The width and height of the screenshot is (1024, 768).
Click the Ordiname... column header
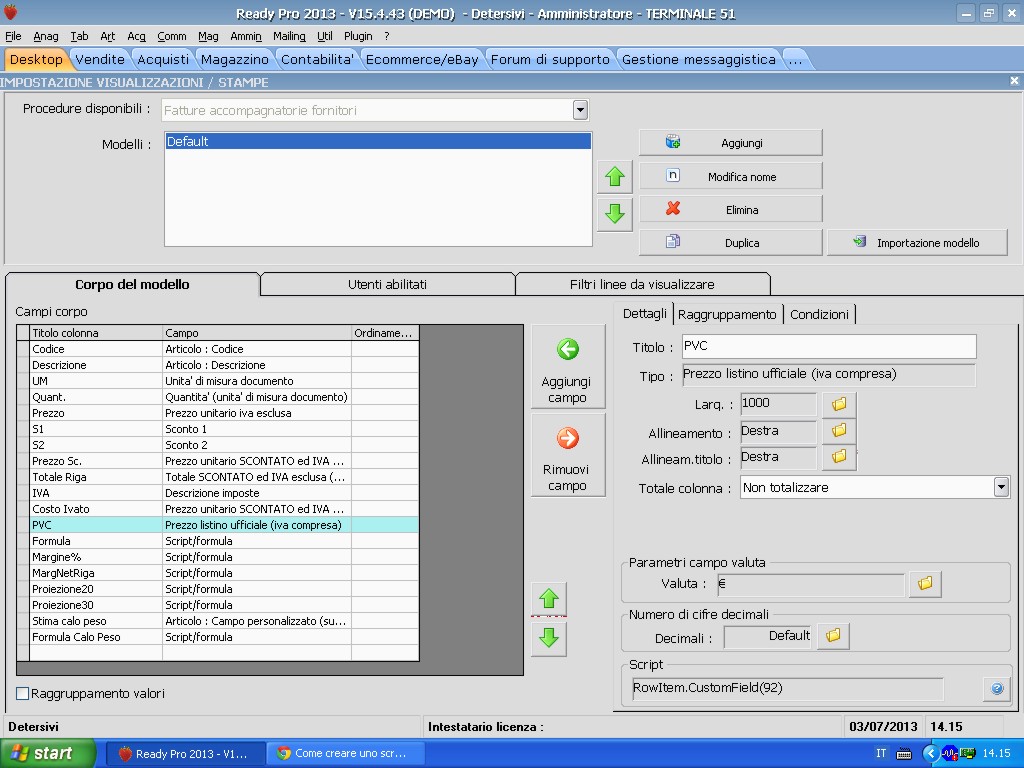tap(385, 333)
